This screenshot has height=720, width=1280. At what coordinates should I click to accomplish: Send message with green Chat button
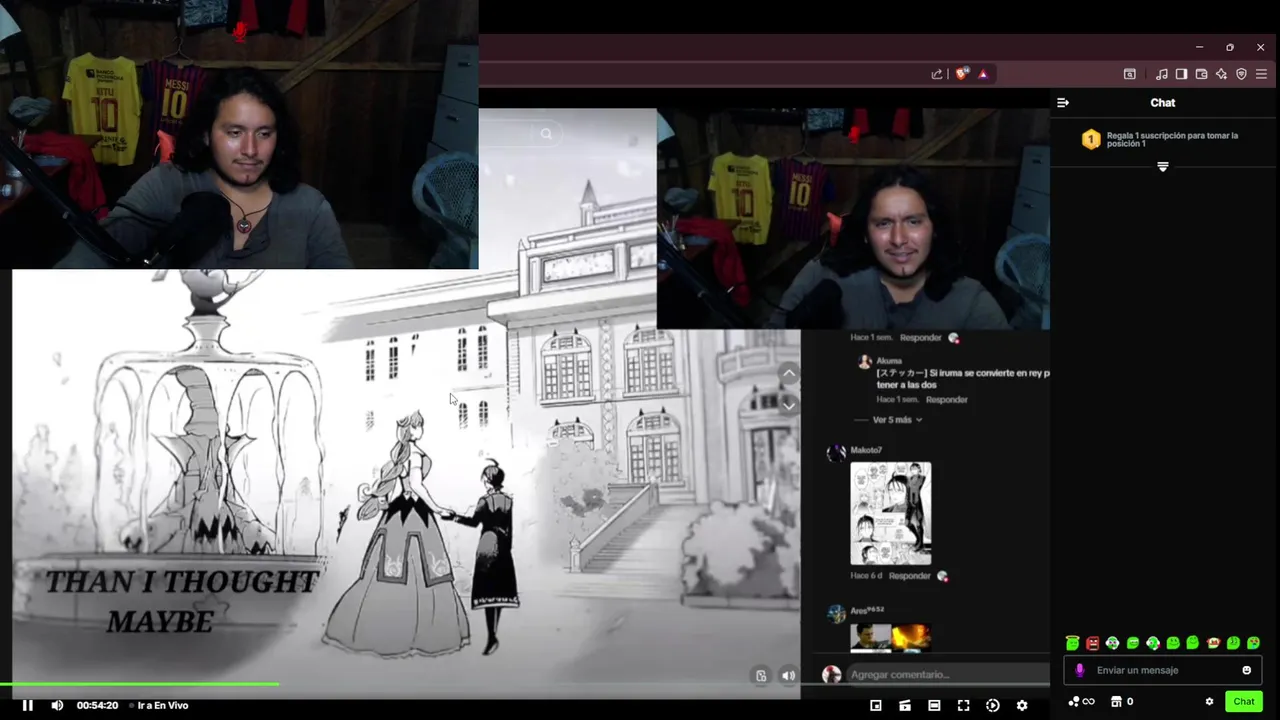click(x=1244, y=702)
